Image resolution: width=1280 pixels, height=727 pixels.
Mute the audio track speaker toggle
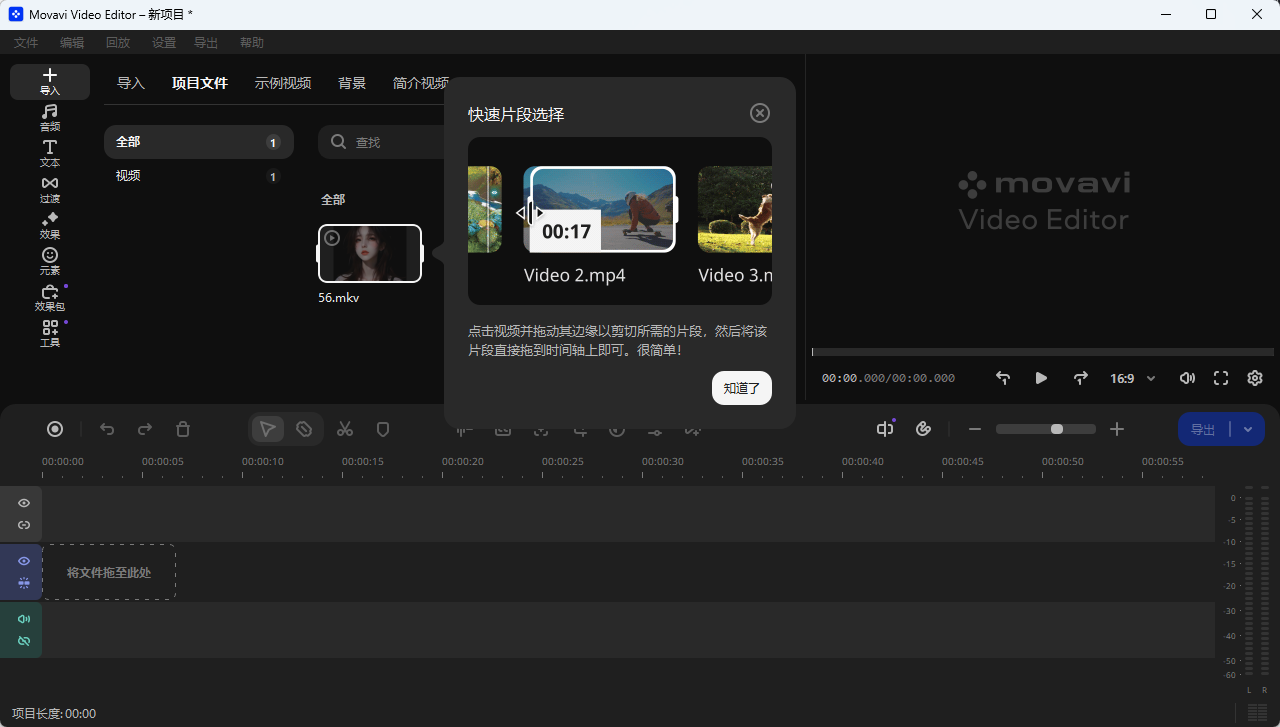click(x=24, y=619)
